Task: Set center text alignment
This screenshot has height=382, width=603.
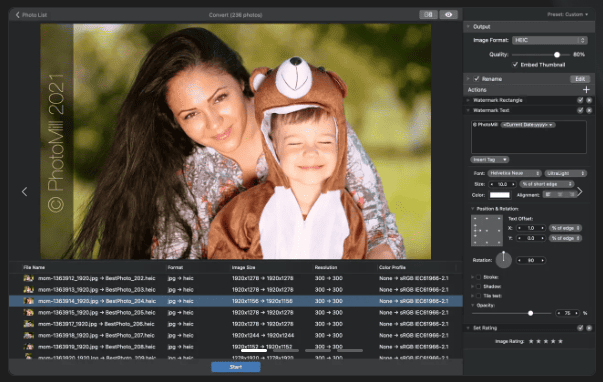Action: click(x=560, y=195)
